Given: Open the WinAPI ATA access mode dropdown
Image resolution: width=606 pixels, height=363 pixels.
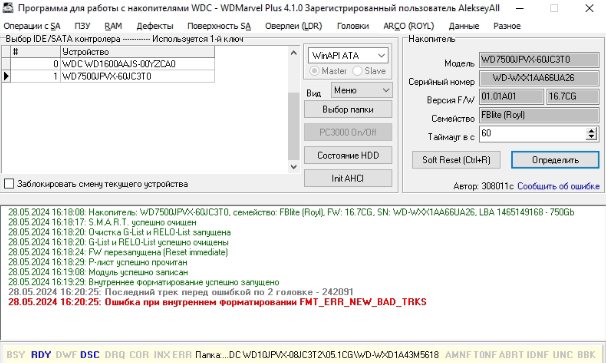Looking at the screenshot, I should coord(348,56).
